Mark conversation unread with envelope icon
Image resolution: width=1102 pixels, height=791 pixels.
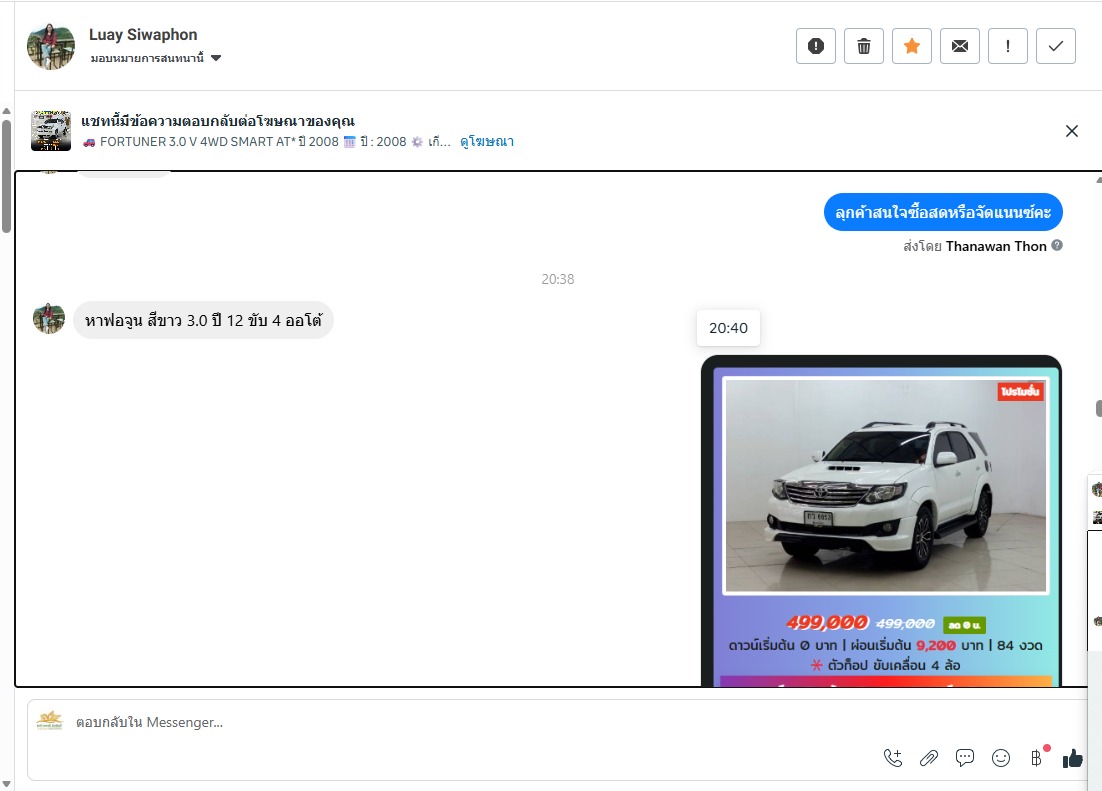pos(959,46)
